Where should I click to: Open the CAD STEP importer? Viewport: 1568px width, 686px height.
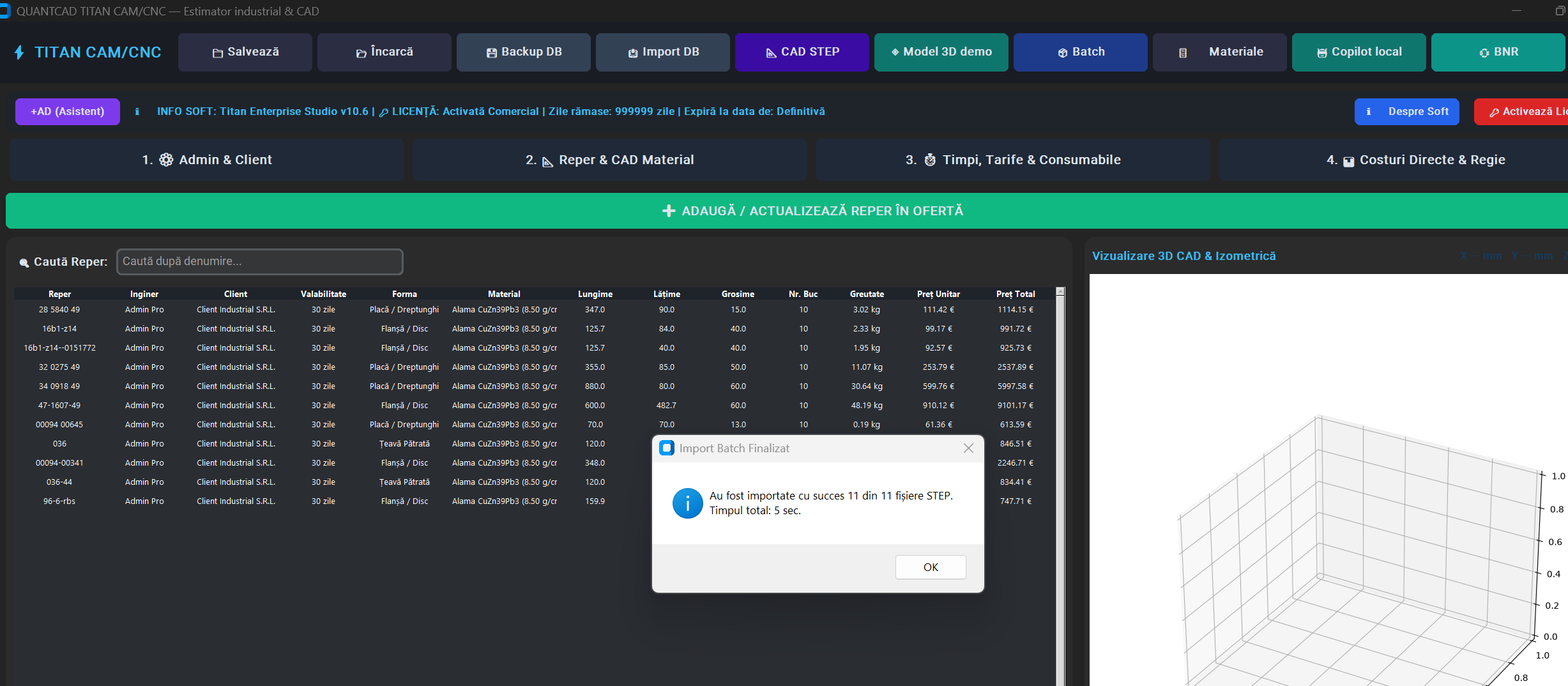pyautogui.click(x=802, y=52)
